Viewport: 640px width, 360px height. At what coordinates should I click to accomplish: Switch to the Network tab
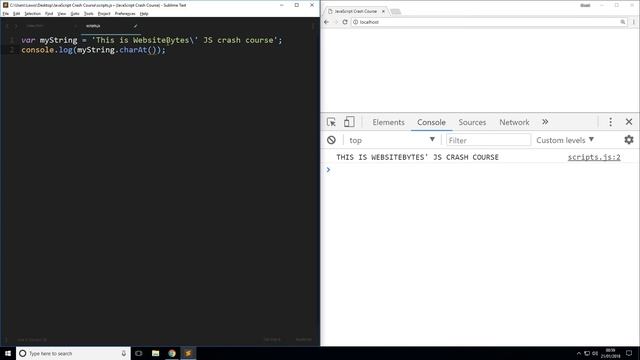[x=514, y=122]
